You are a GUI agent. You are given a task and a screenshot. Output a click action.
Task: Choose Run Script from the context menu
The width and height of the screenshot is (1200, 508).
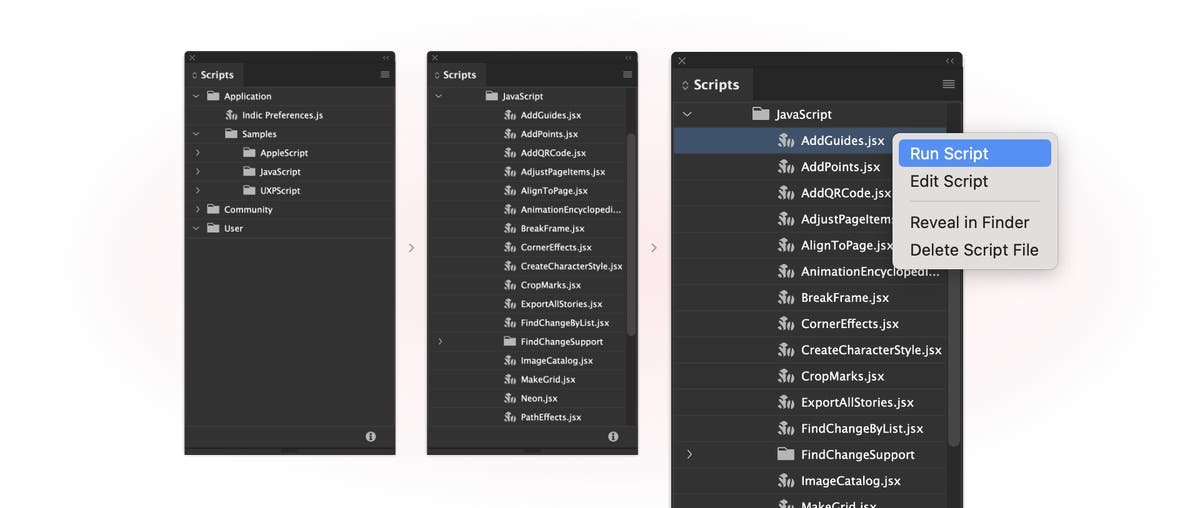pyautogui.click(x=974, y=153)
